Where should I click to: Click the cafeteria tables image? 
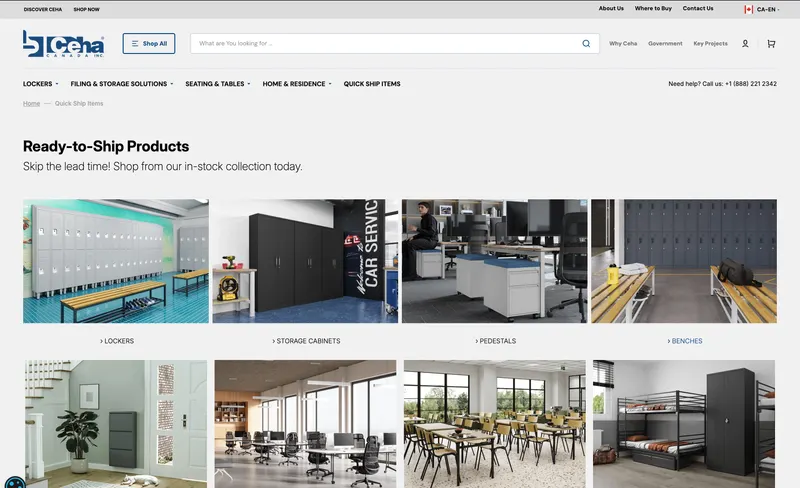point(494,424)
